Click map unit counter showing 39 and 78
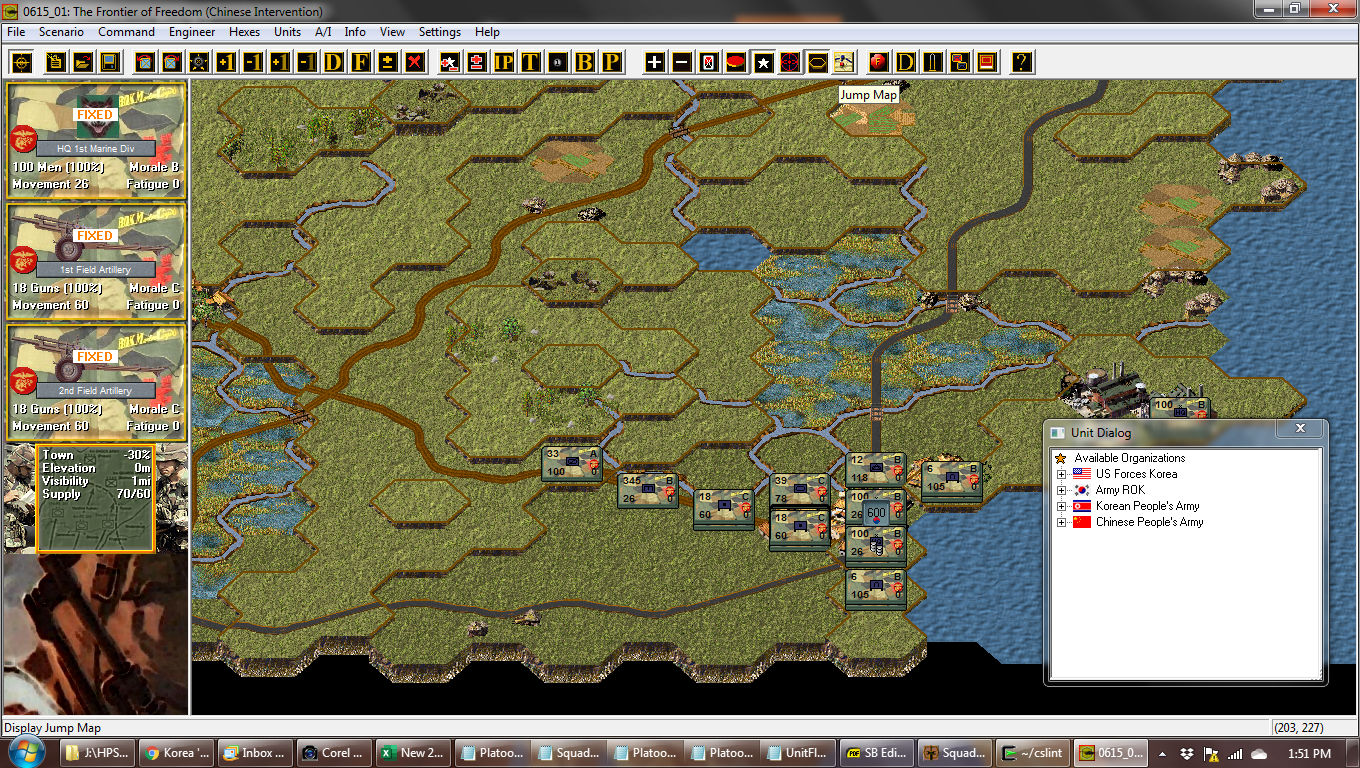The height and width of the screenshot is (768, 1360). 799,489
